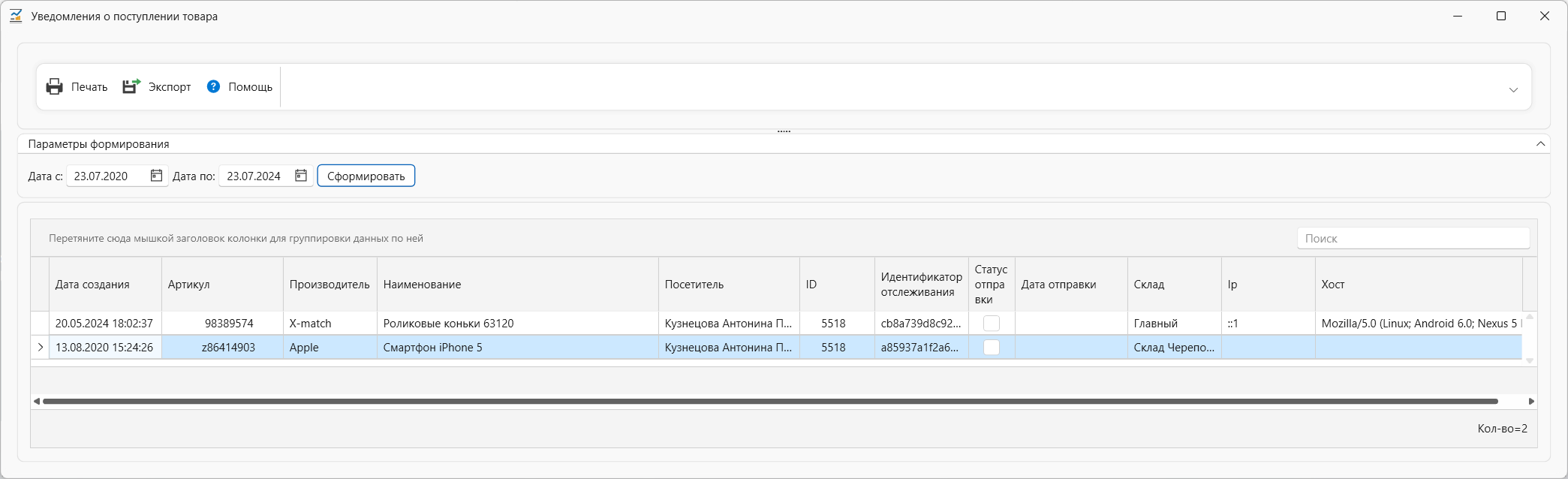Click the horizontal scrollbar right arrow
1568x479 pixels.
point(1531,401)
